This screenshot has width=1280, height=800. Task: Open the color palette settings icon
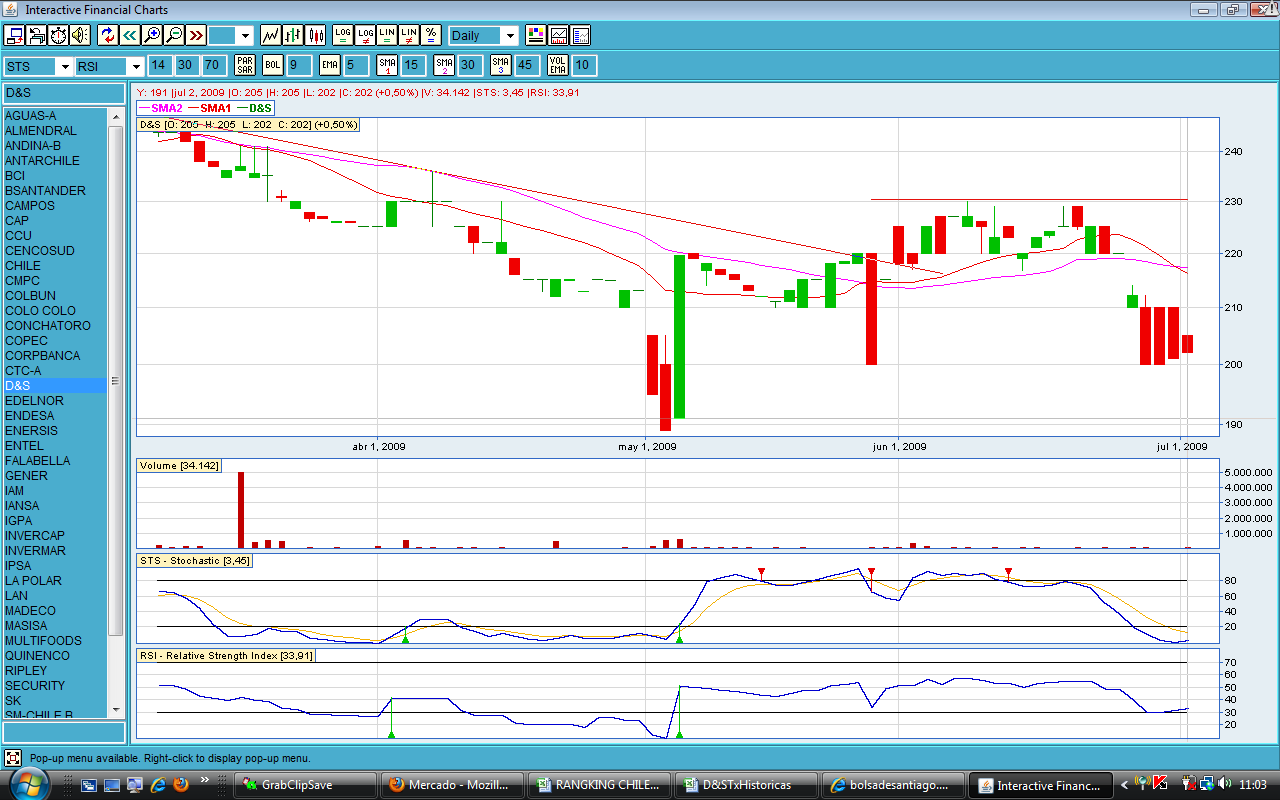tap(537, 36)
